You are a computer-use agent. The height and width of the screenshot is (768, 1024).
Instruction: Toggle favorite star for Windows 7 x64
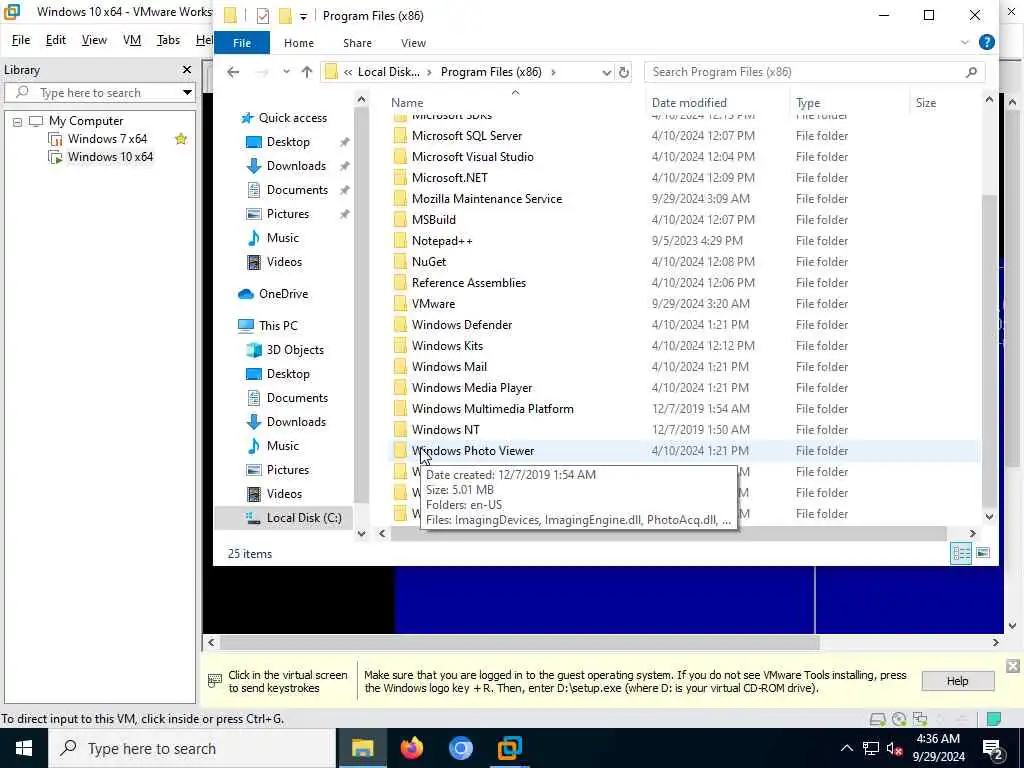pos(181,138)
